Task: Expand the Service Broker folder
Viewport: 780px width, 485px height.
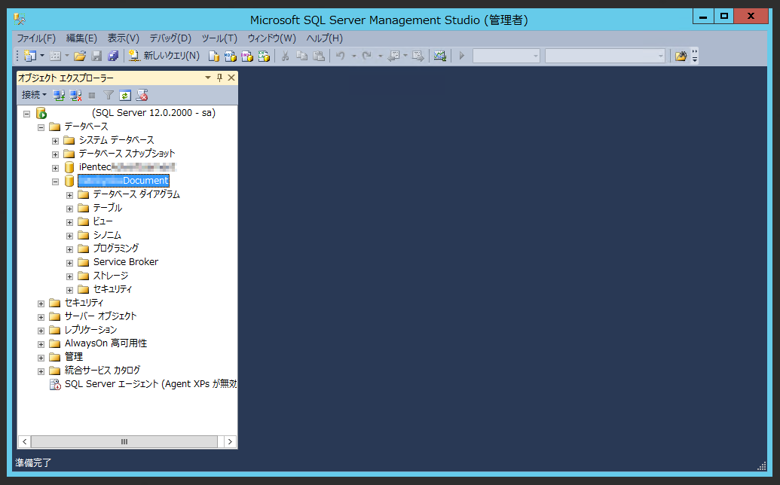Action: tap(70, 263)
